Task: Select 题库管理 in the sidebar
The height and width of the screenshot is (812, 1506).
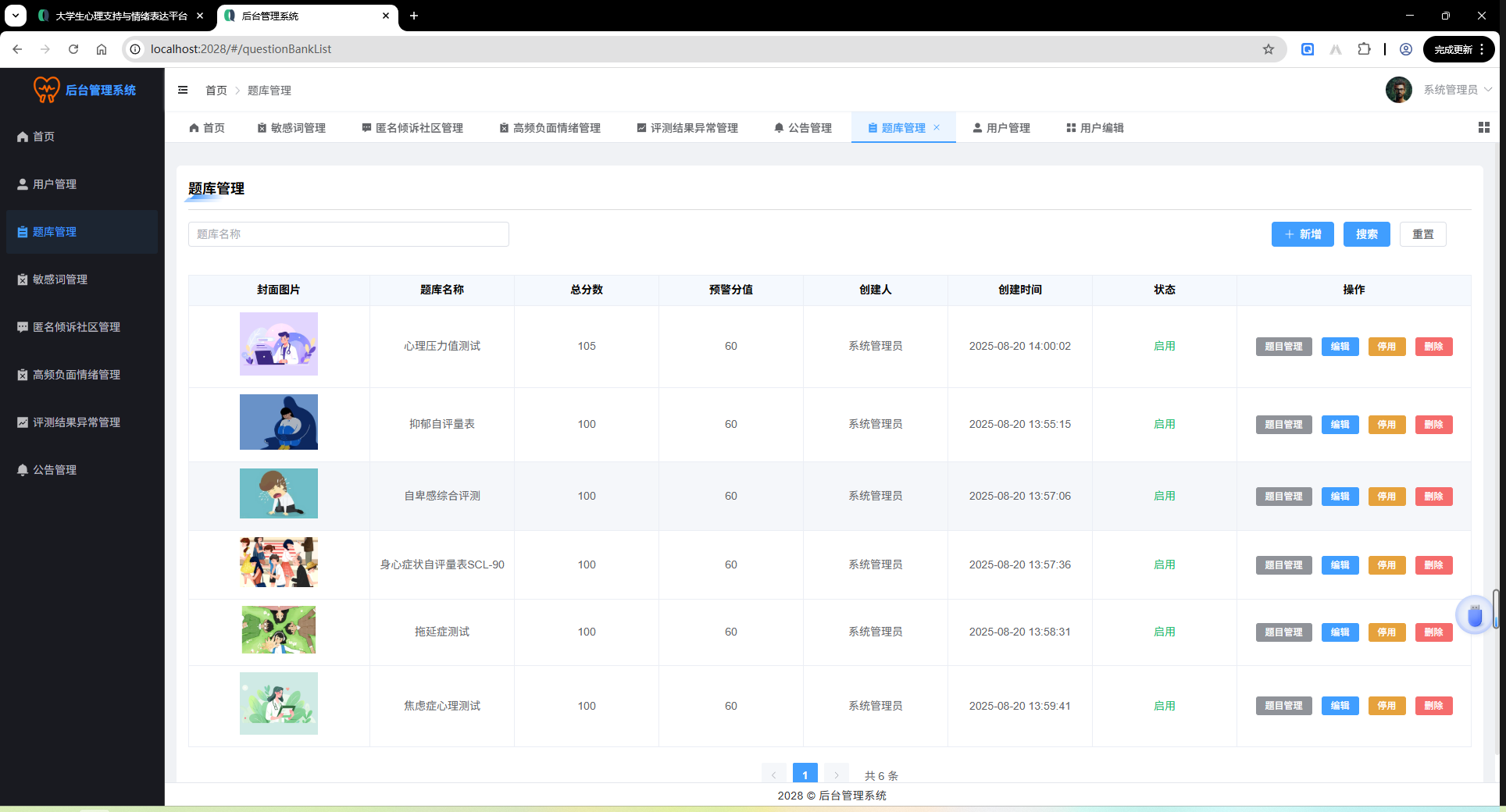Action: tap(82, 232)
